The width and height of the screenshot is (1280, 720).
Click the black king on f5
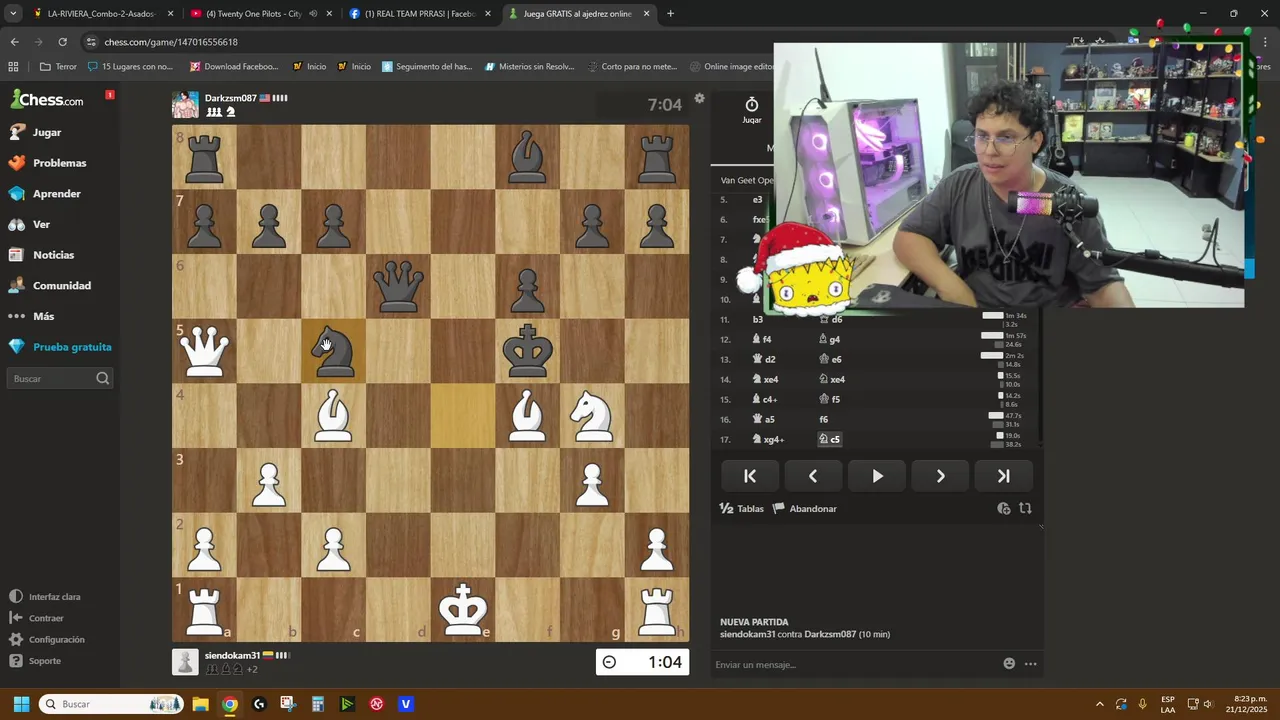pyautogui.click(x=527, y=351)
